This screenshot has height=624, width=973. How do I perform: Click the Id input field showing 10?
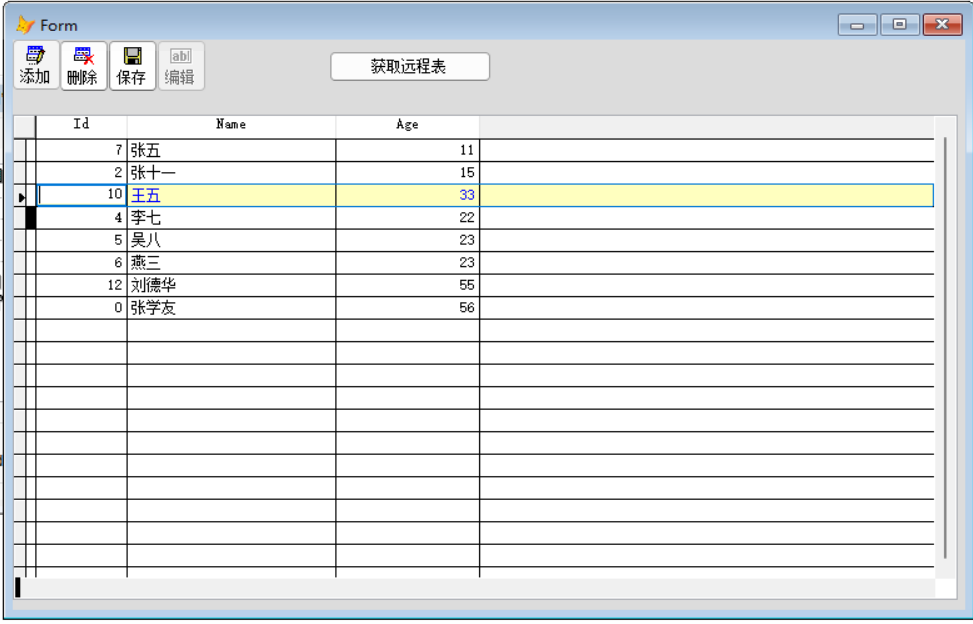(x=81, y=195)
